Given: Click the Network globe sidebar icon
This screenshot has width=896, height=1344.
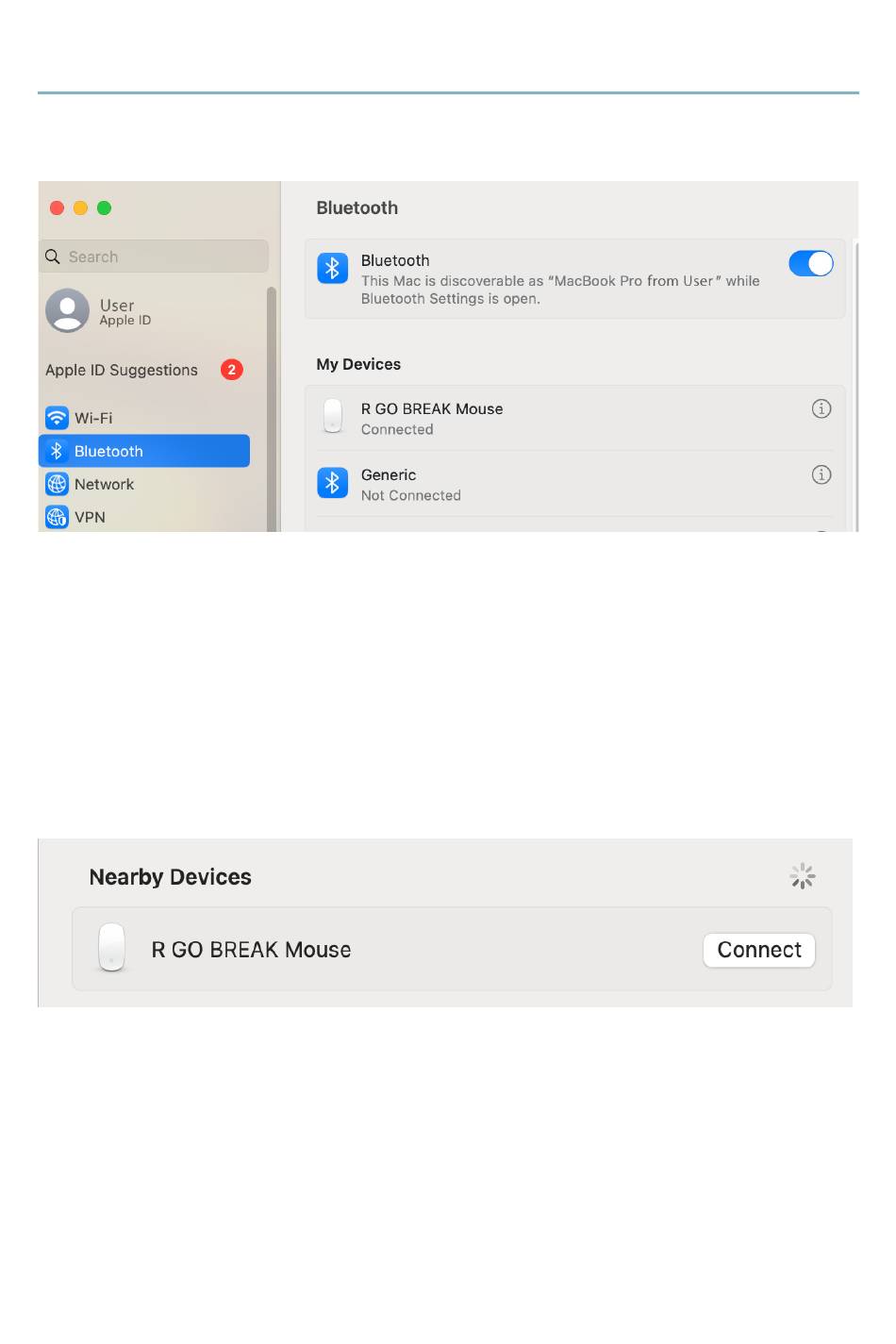Looking at the screenshot, I should pos(57,484).
